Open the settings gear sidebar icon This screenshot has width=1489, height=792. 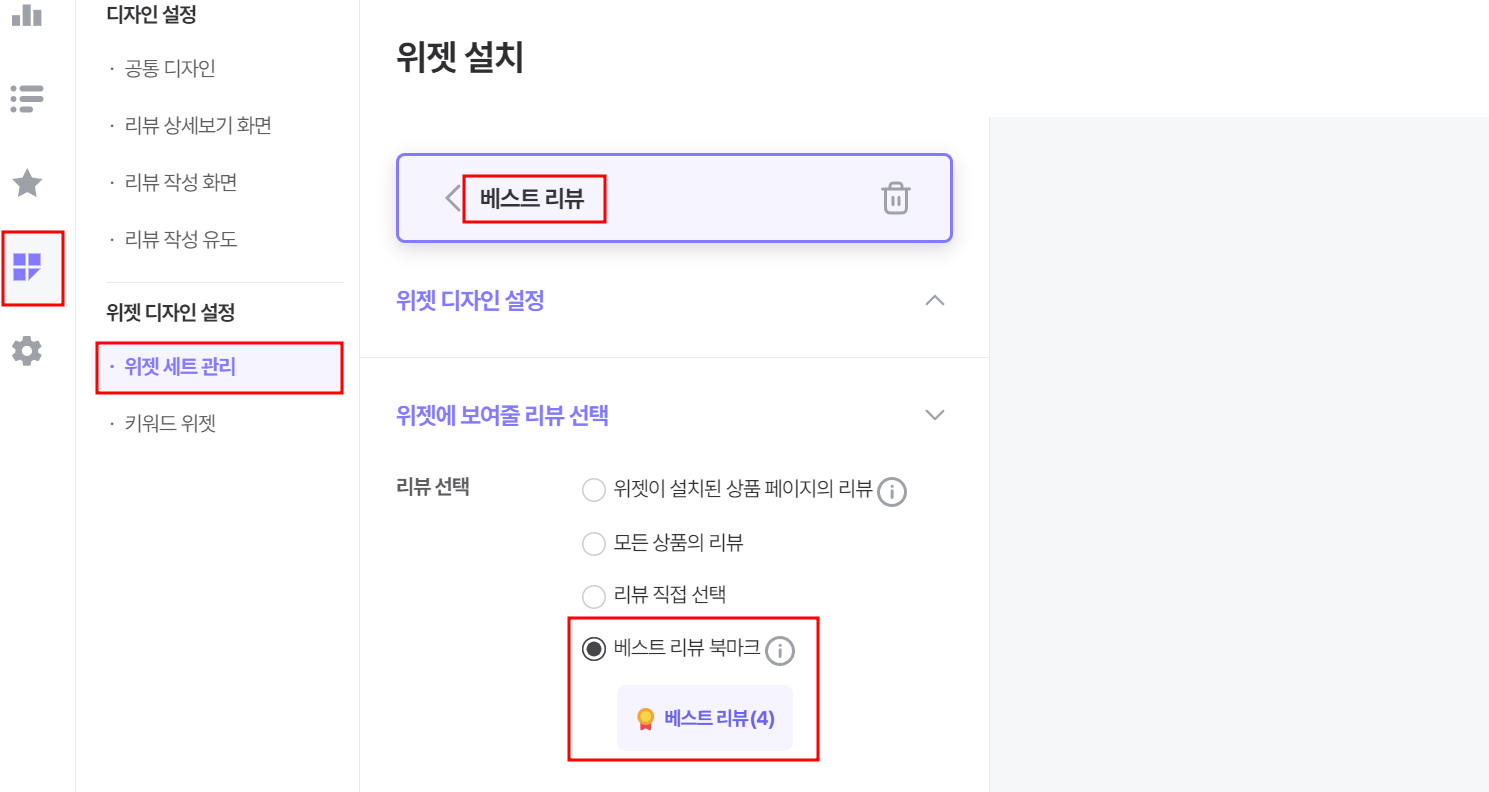click(x=27, y=351)
